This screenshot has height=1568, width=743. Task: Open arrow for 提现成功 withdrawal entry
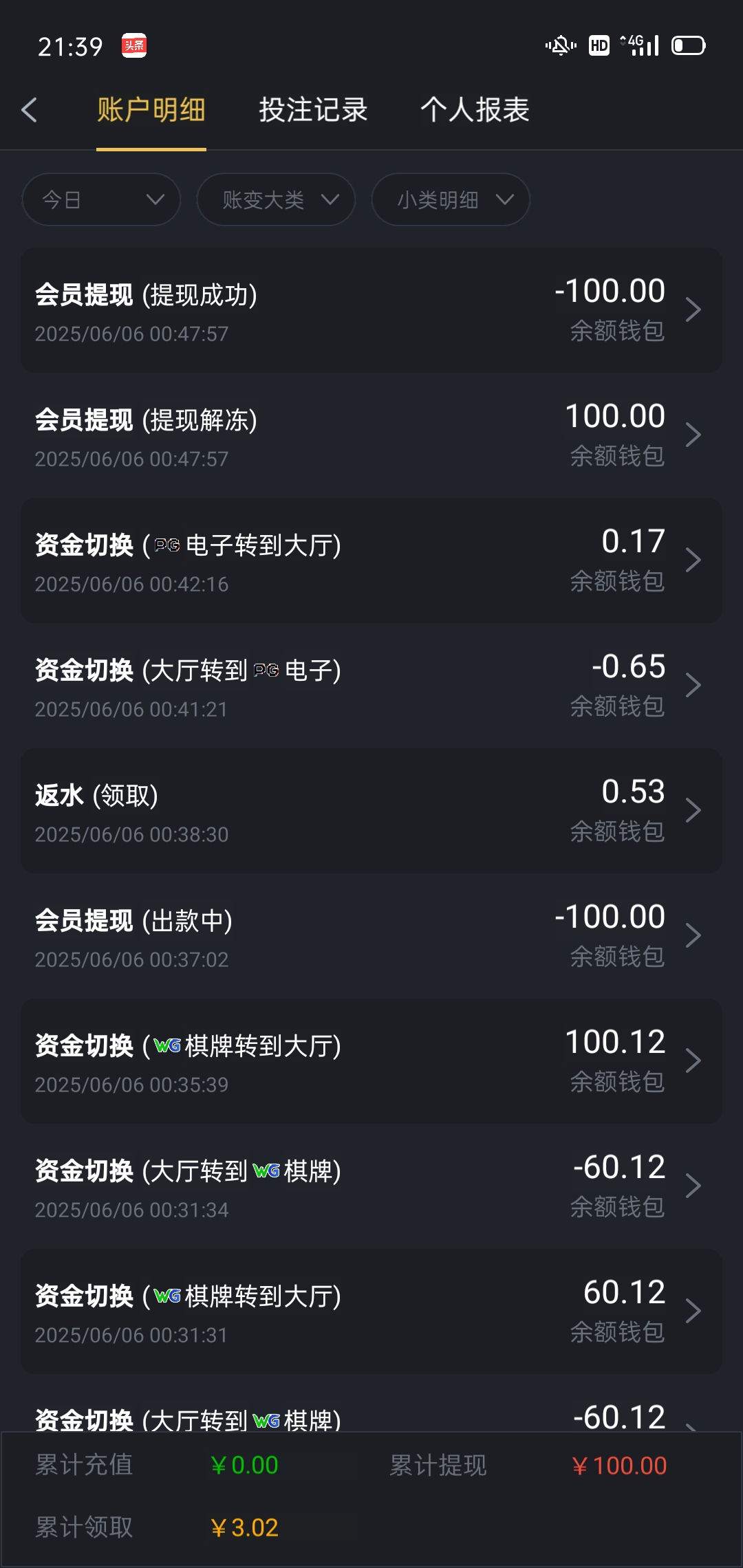693,309
